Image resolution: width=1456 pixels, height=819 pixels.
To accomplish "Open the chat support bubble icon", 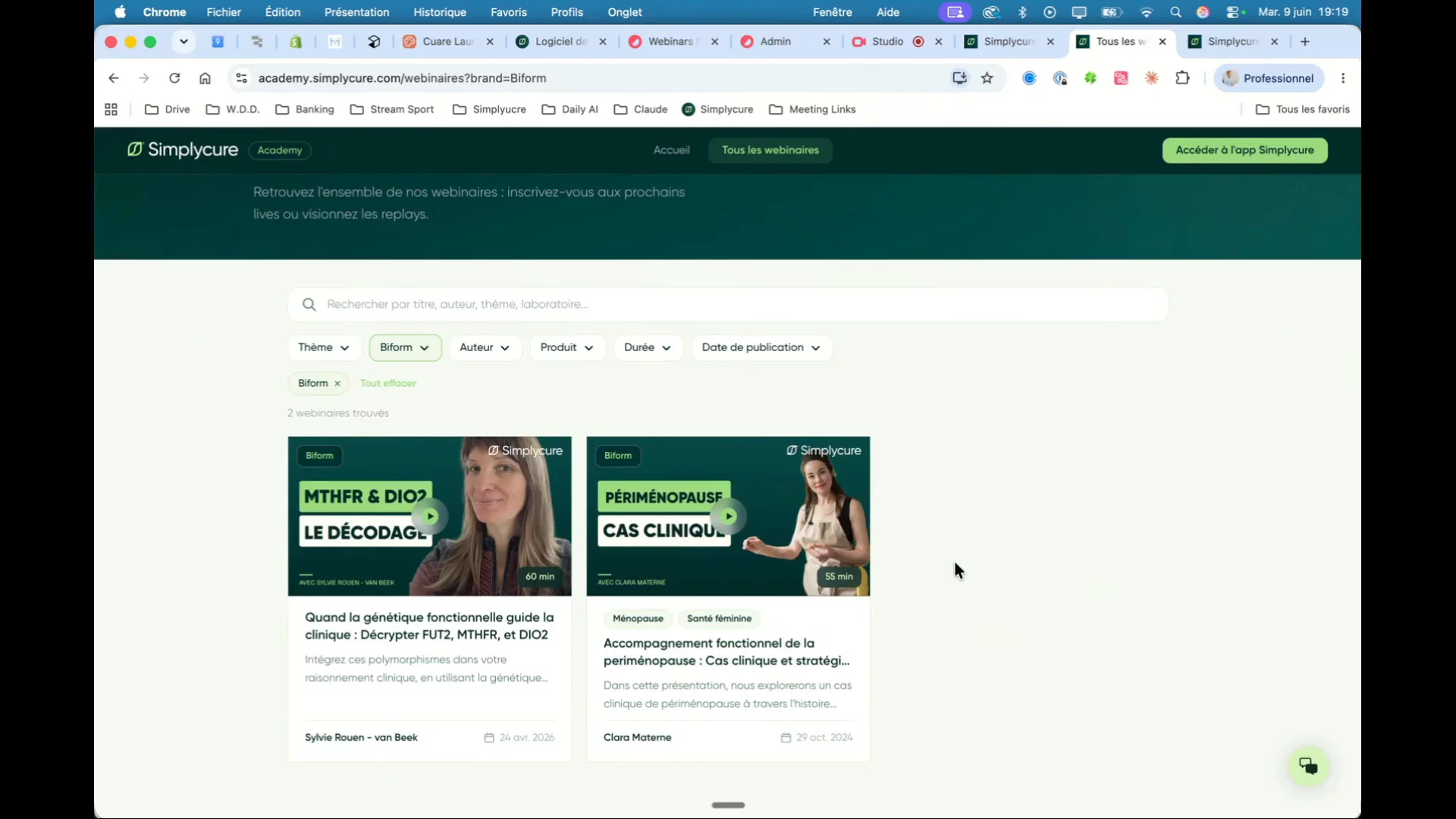I will point(1308,766).
